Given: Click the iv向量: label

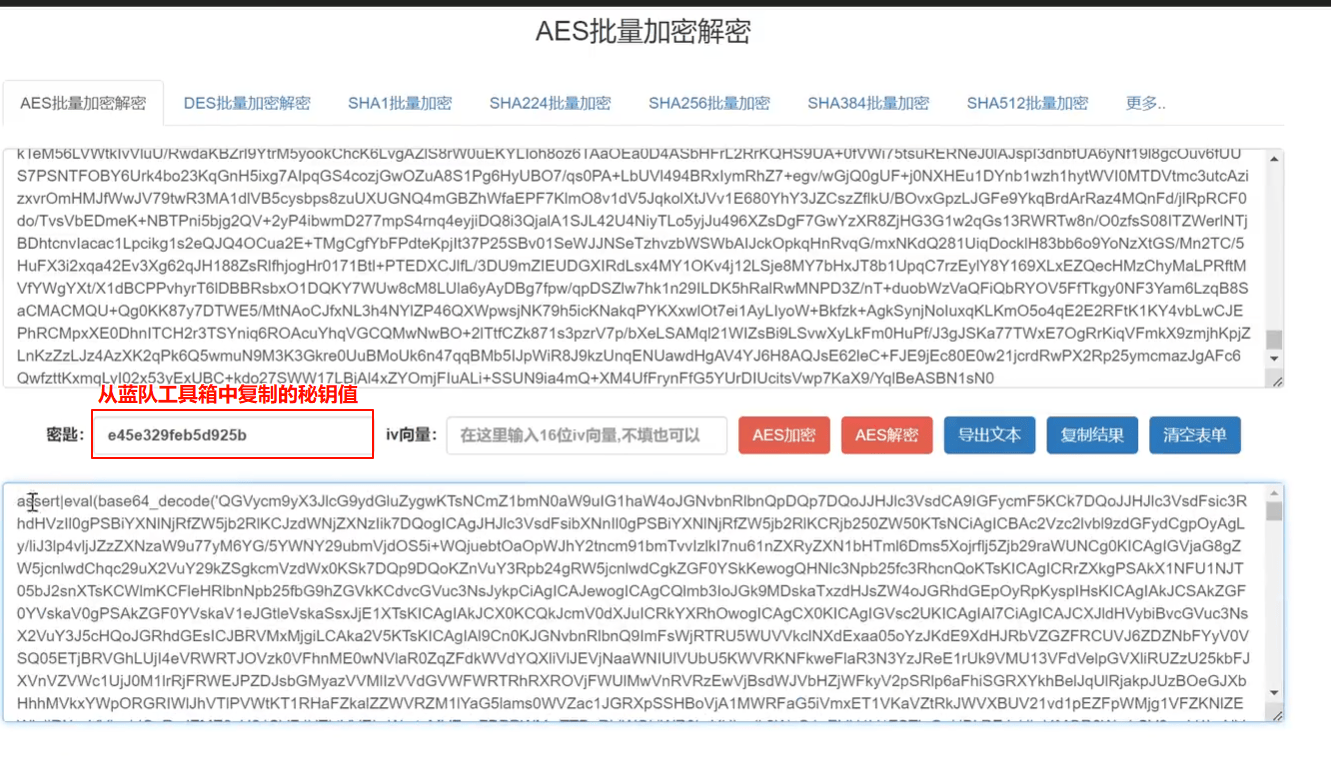Looking at the screenshot, I should tap(412, 435).
